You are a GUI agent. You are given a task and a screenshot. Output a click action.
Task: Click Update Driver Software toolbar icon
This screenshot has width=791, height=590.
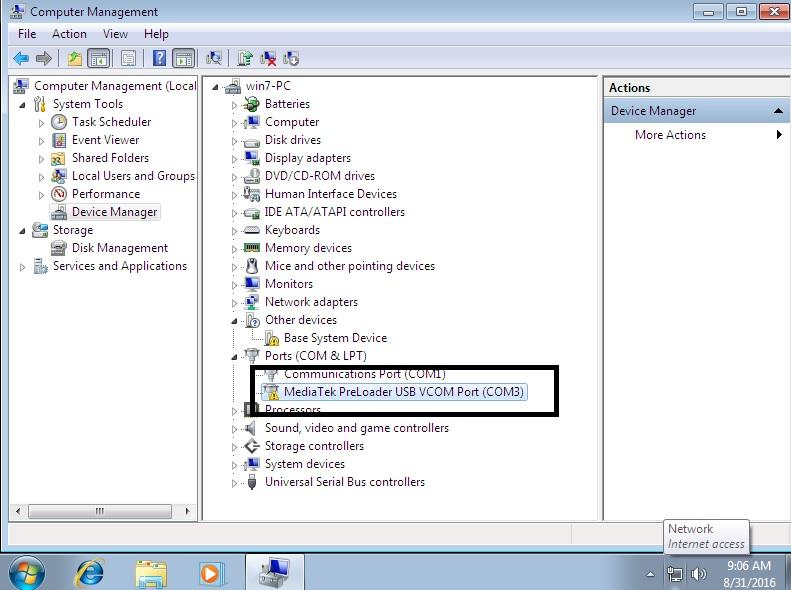pos(245,59)
